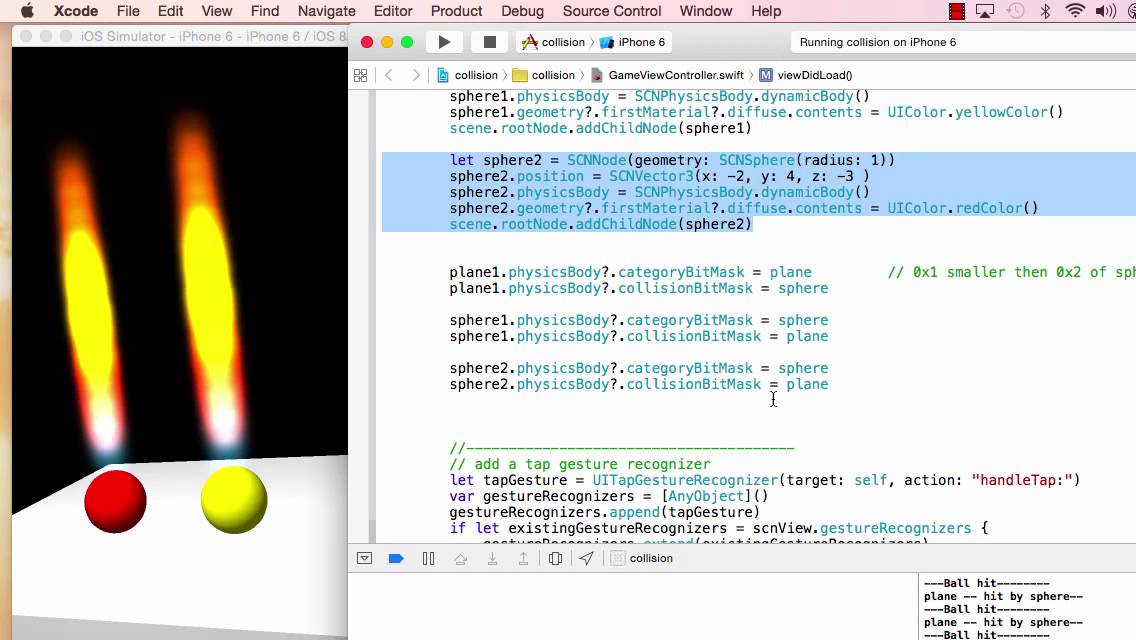Viewport: 1136px width, 640px height.
Task: Open the Apple menu
Action: point(27,11)
